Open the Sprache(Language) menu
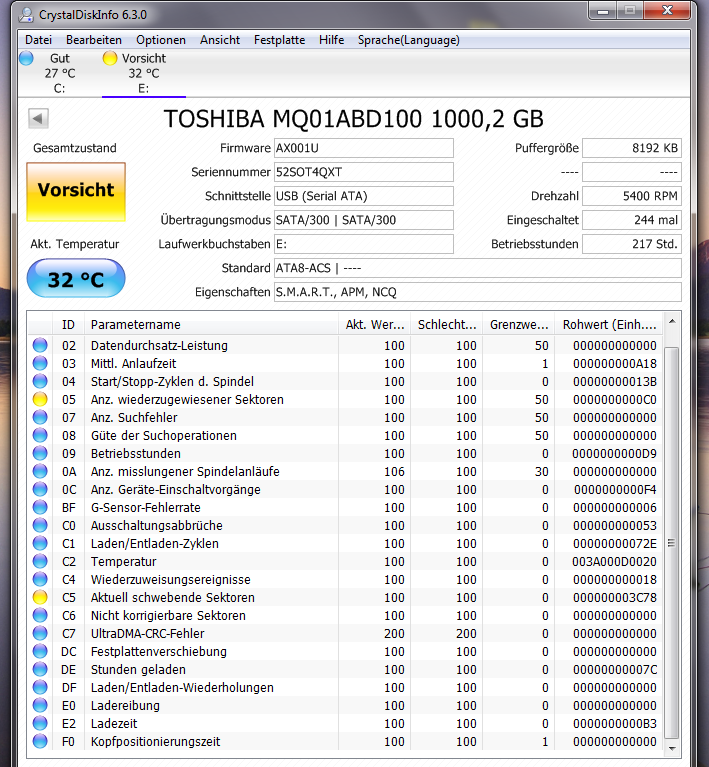This screenshot has width=709, height=767. pos(409,40)
